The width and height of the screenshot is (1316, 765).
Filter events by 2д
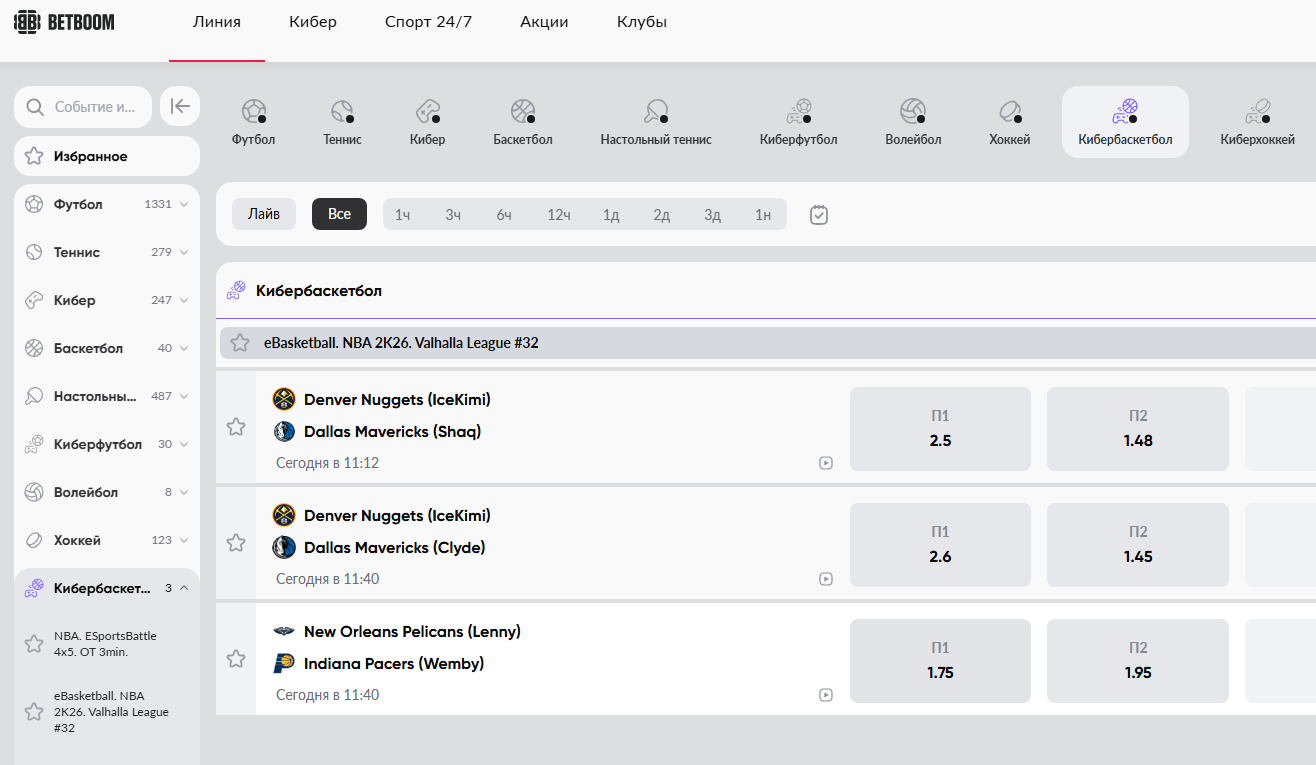click(x=661, y=214)
